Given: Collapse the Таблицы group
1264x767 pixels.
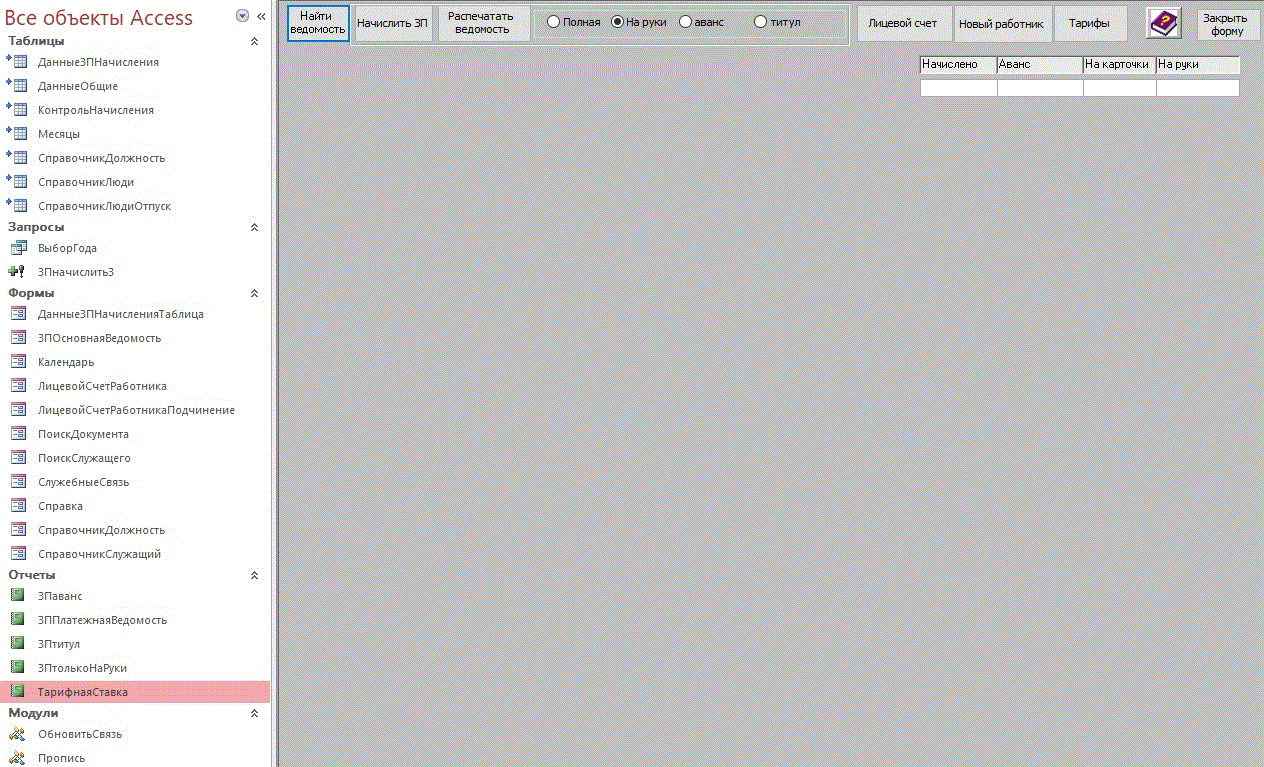Looking at the screenshot, I should (x=254, y=41).
